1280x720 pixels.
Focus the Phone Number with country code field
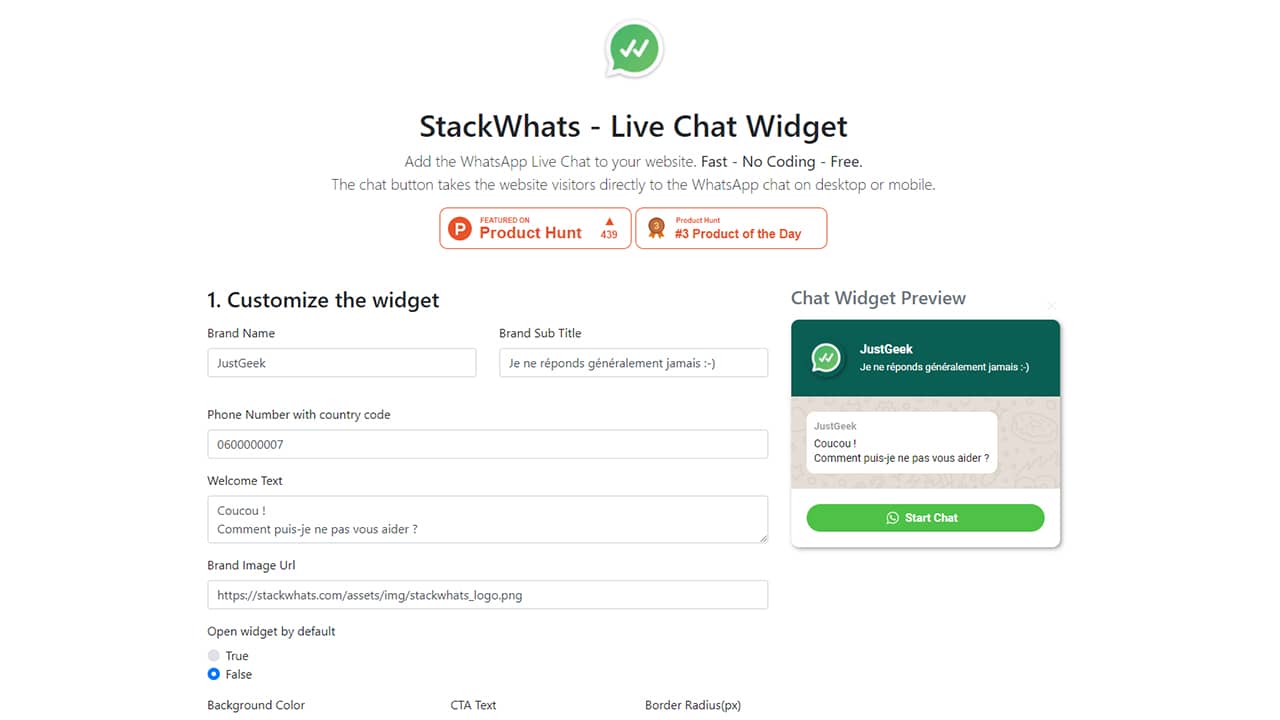(487, 444)
